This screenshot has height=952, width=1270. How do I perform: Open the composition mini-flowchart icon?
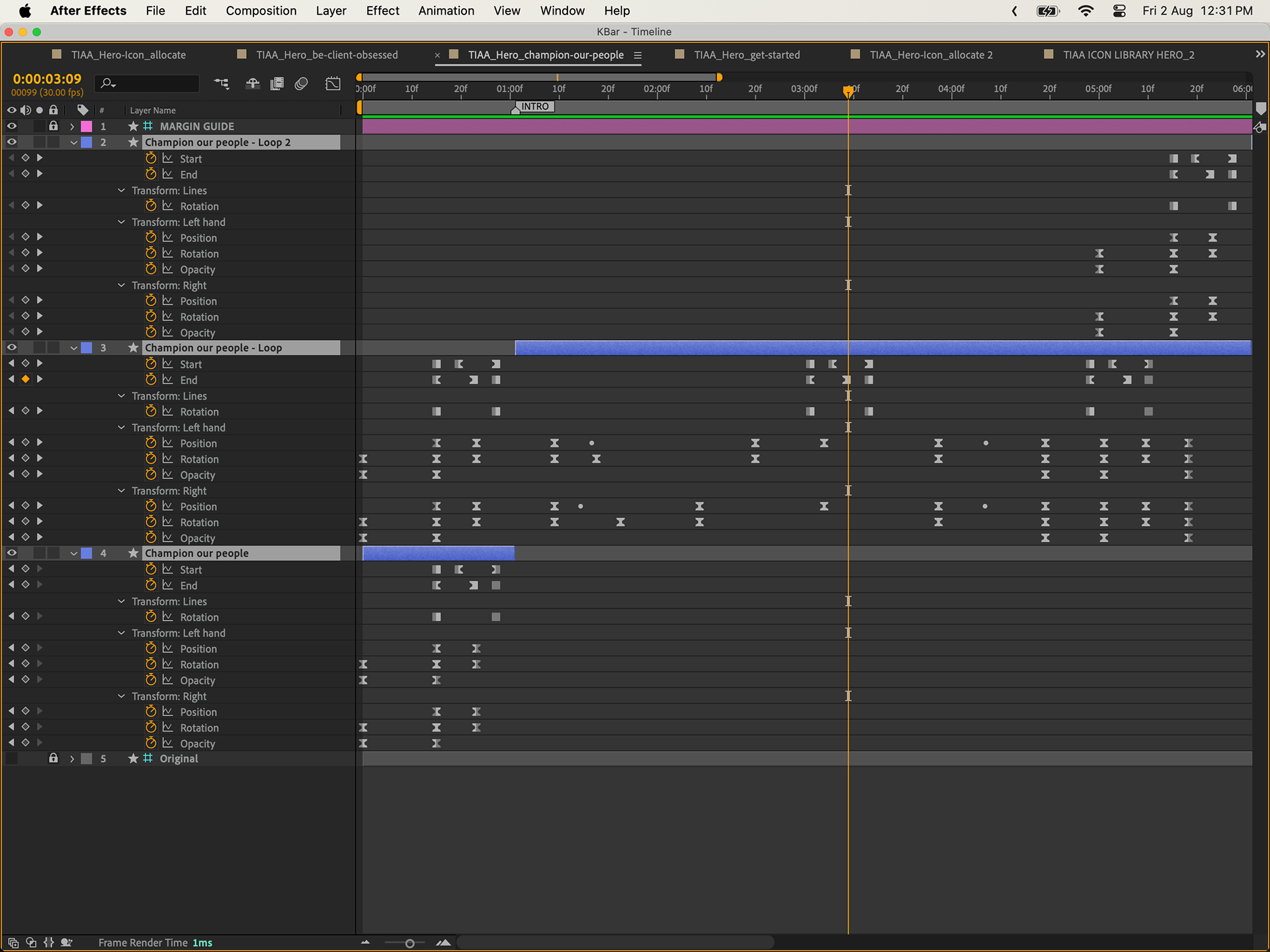coord(222,83)
